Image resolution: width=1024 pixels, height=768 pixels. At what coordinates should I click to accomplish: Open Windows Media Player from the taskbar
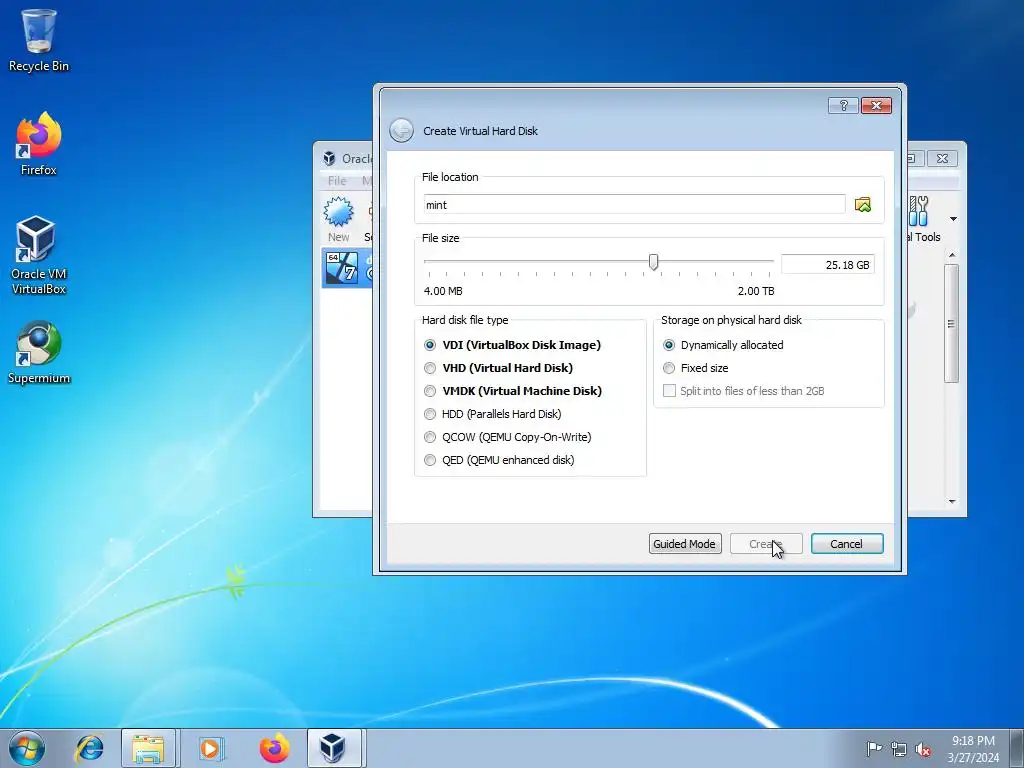(210, 748)
